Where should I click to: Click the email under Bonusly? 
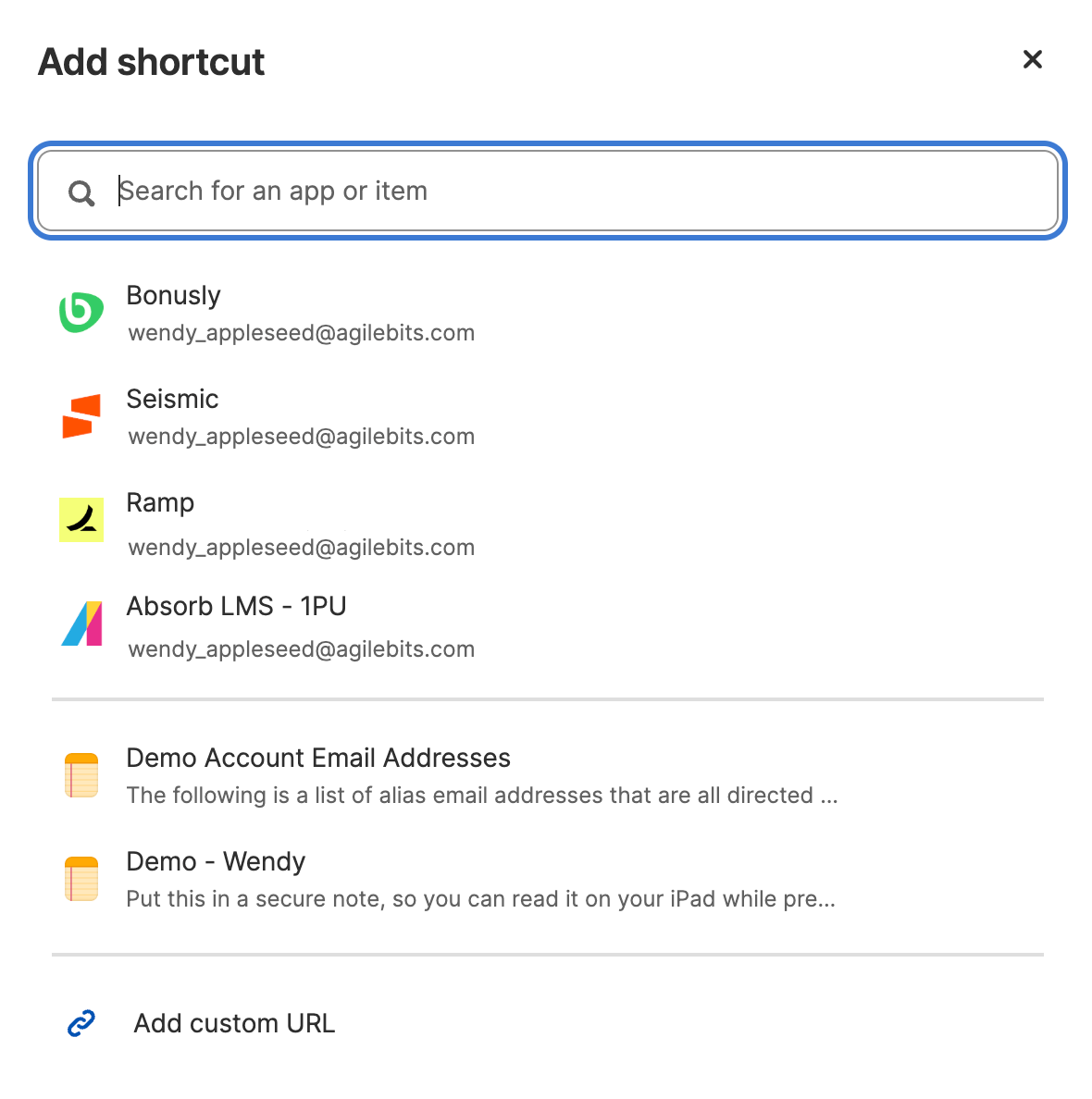[x=302, y=333]
